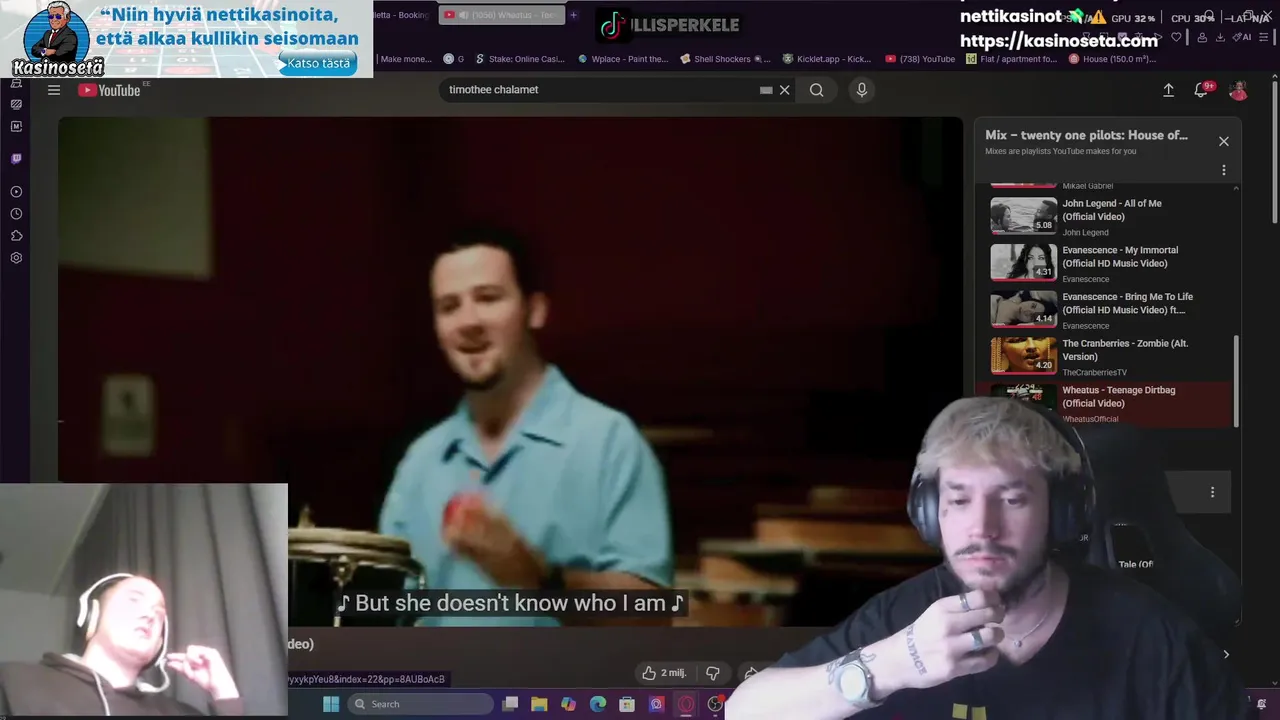Screen dimensions: 1280x720
Task: Open the House (150.0 m²) bookmark
Action: click(x=1112, y=59)
